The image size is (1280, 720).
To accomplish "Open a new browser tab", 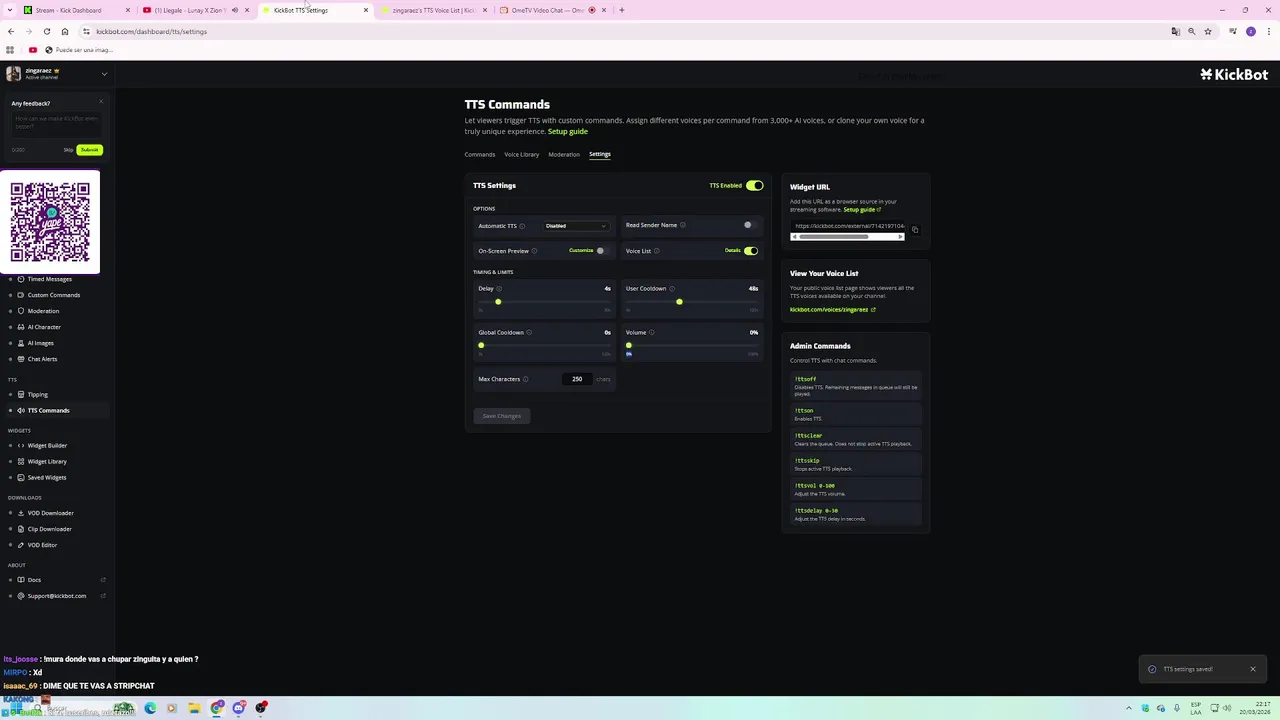I will [x=622, y=10].
